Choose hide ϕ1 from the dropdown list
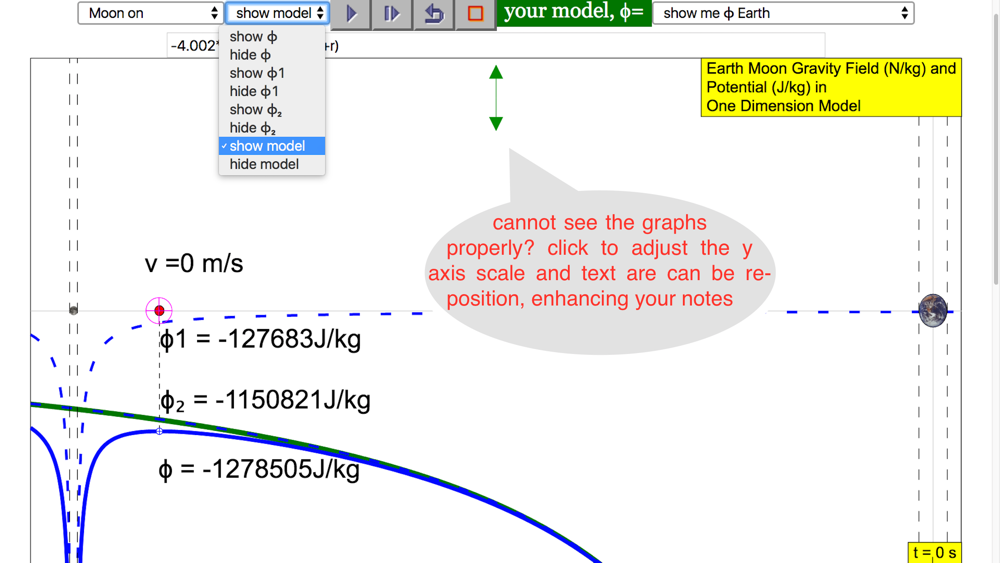The image size is (1000, 563). 254,91
